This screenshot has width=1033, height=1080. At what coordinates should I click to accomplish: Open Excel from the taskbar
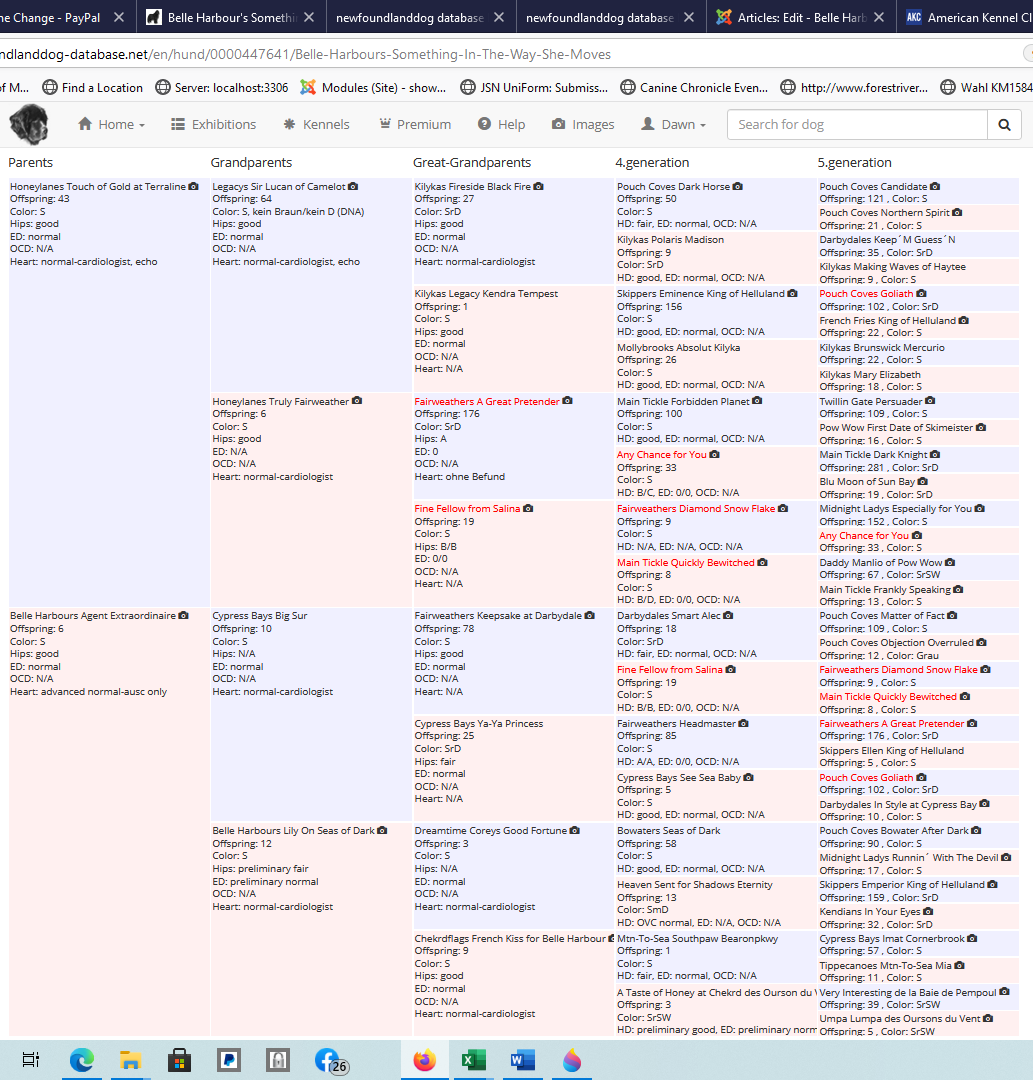pos(473,1060)
